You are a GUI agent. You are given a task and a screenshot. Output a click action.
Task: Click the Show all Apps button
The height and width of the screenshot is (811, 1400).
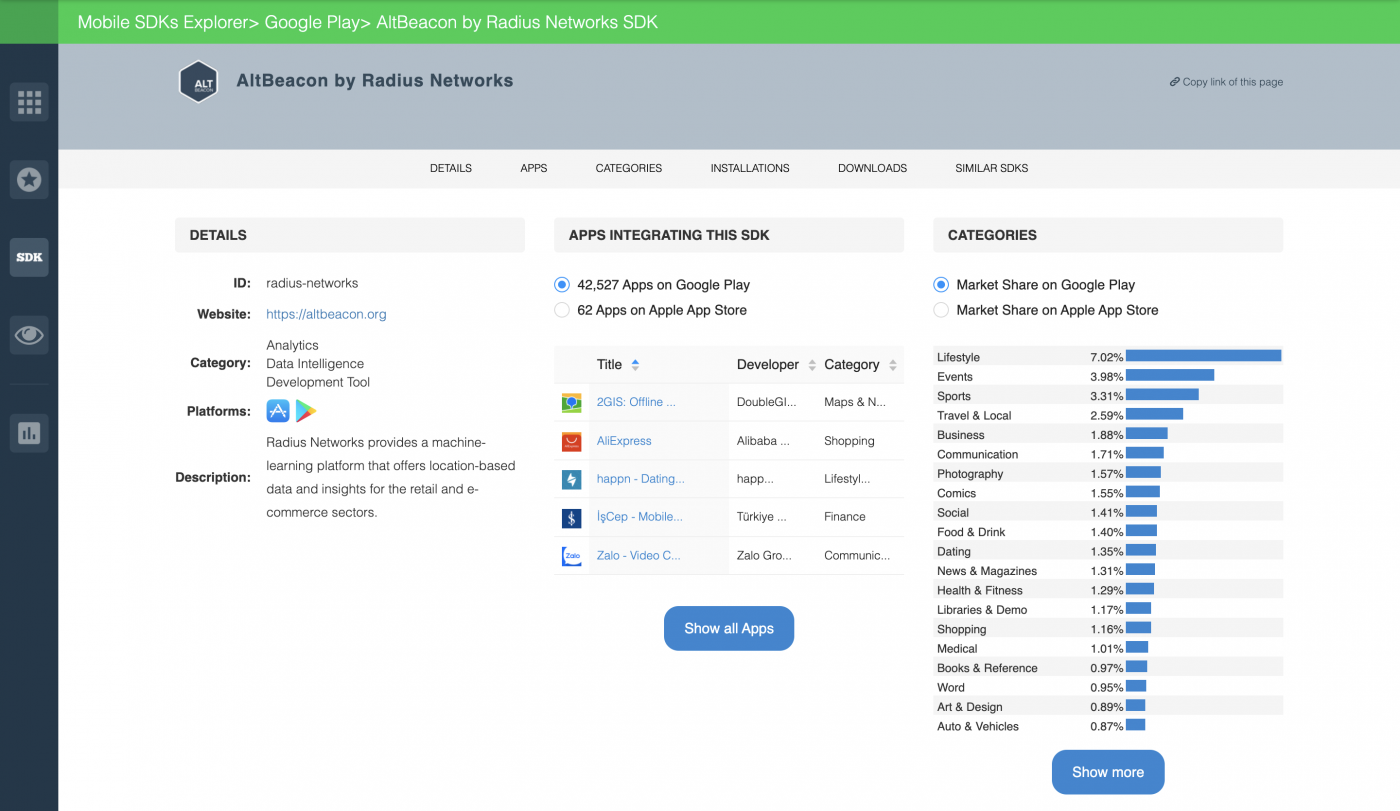729,628
